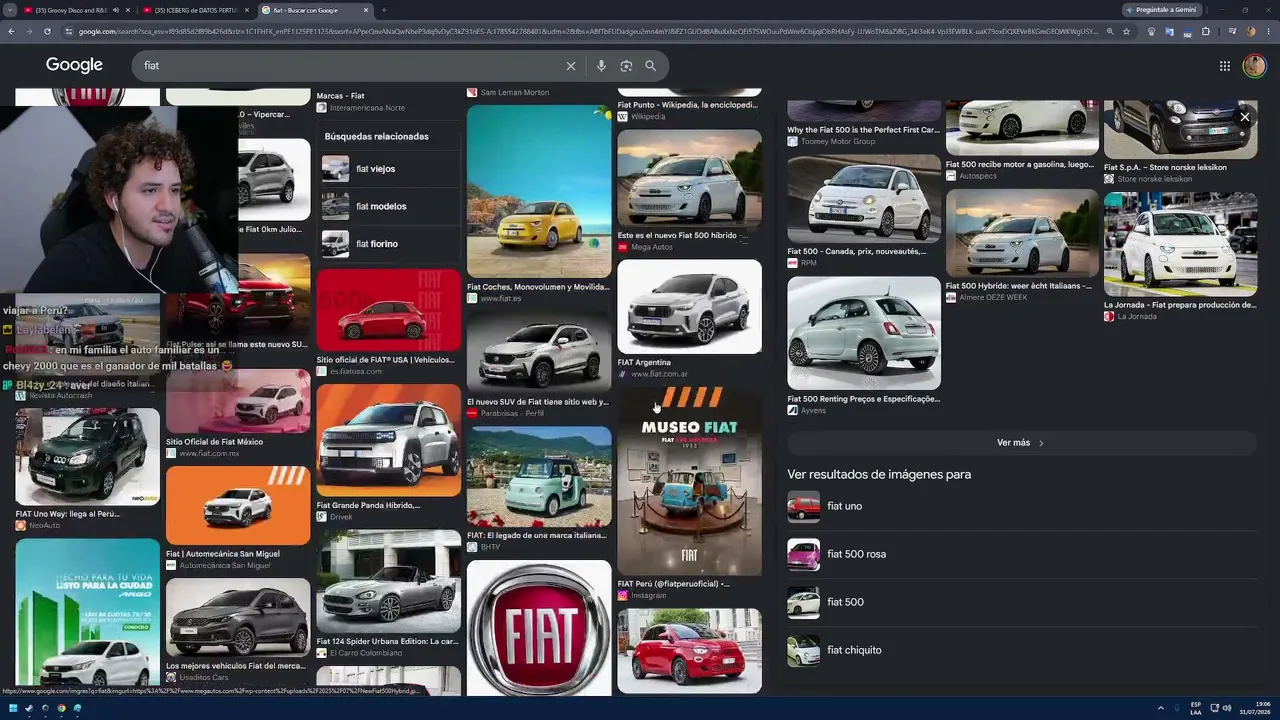
Task: Open the Los mejores vehículos Fiat image
Action: pyautogui.click(x=238, y=617)
